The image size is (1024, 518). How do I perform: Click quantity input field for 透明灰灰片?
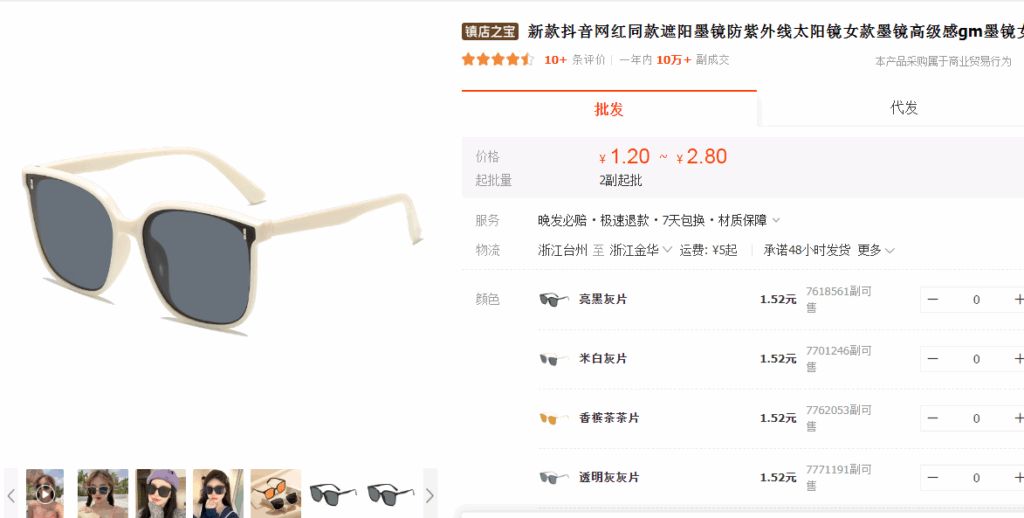tap(976, 478)
